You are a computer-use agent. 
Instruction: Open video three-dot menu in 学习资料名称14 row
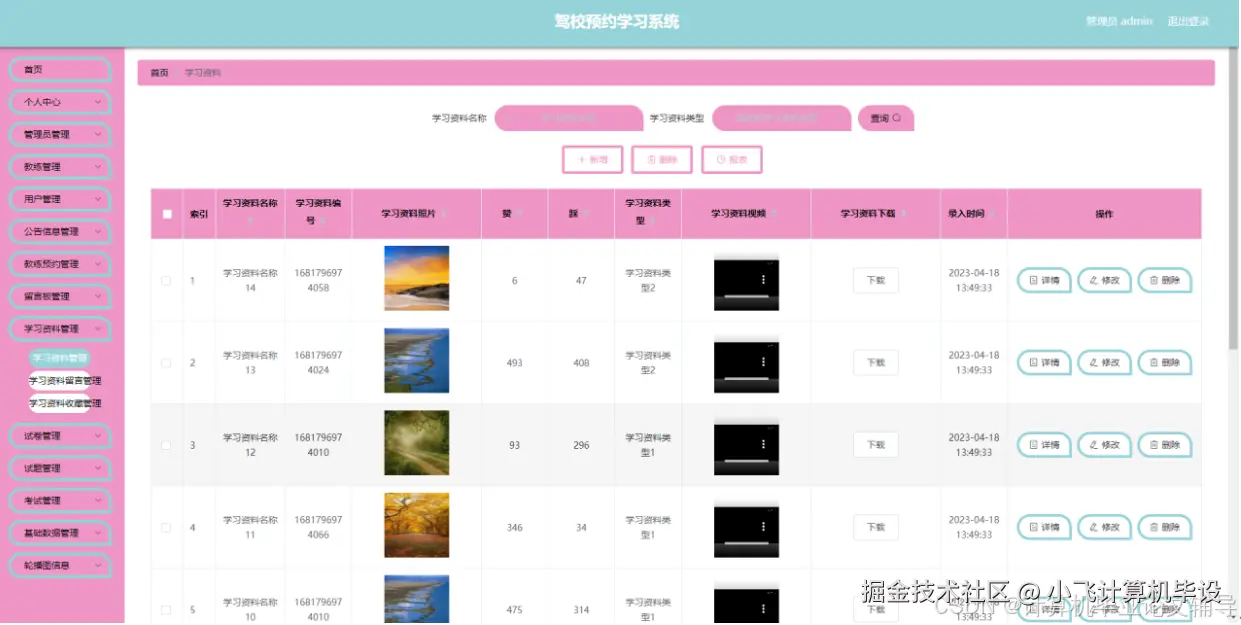pos(764,280)
